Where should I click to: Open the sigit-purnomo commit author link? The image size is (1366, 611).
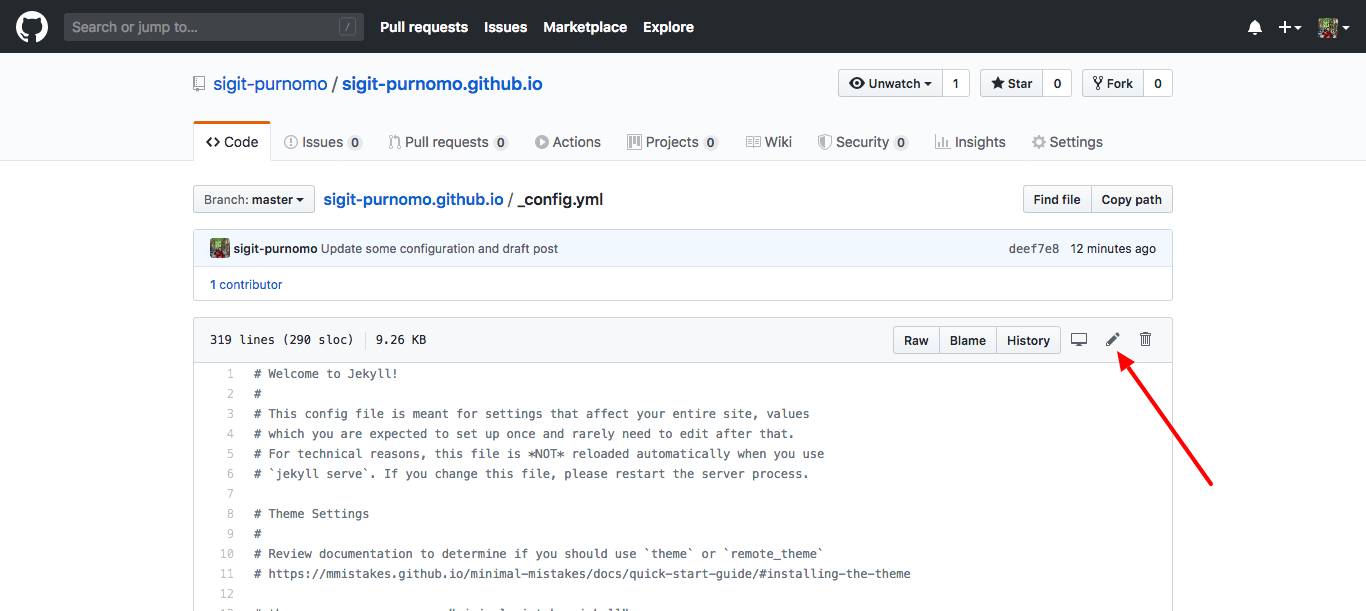pyautogui.click(x=275, y=248)
